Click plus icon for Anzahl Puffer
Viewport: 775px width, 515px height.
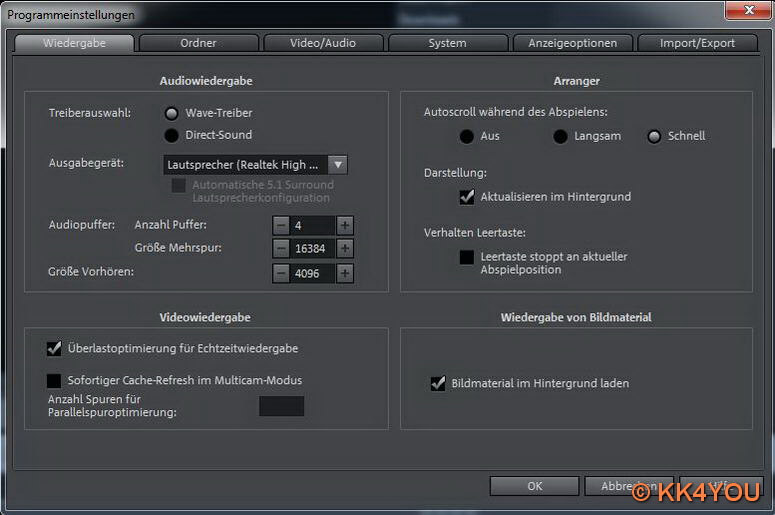(345, 226)
